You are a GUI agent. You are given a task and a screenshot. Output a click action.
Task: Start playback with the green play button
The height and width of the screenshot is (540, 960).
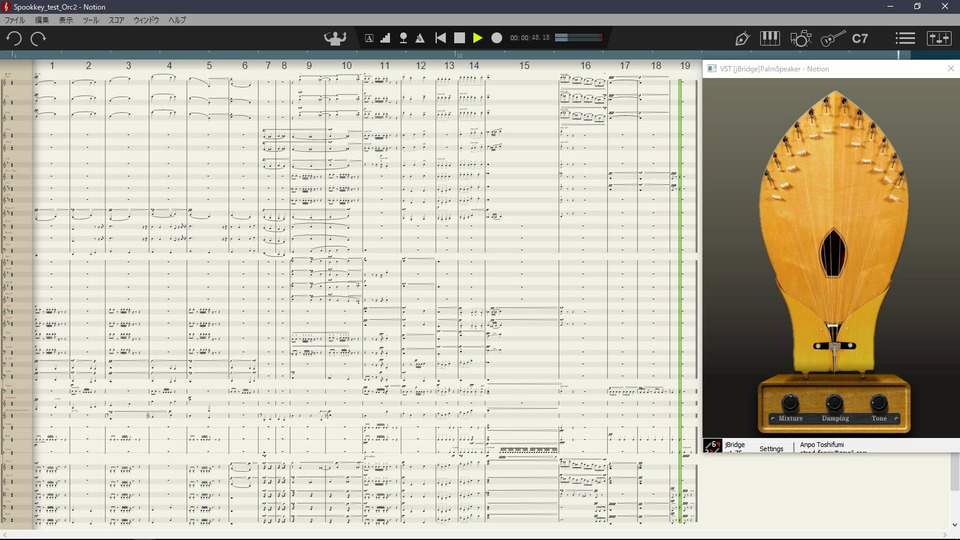(x=478, y=38)
